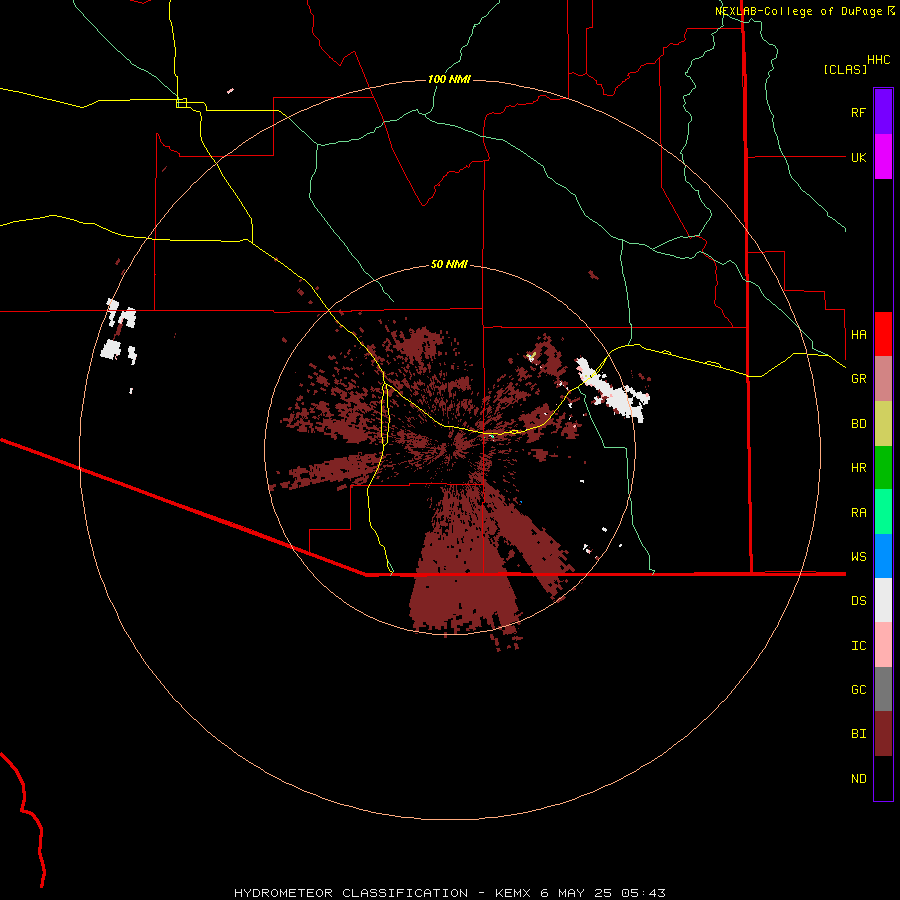Click the [CLAS] units label
Image resolution: width=900 pixels, height=900 pixels.
click(845, 69)
